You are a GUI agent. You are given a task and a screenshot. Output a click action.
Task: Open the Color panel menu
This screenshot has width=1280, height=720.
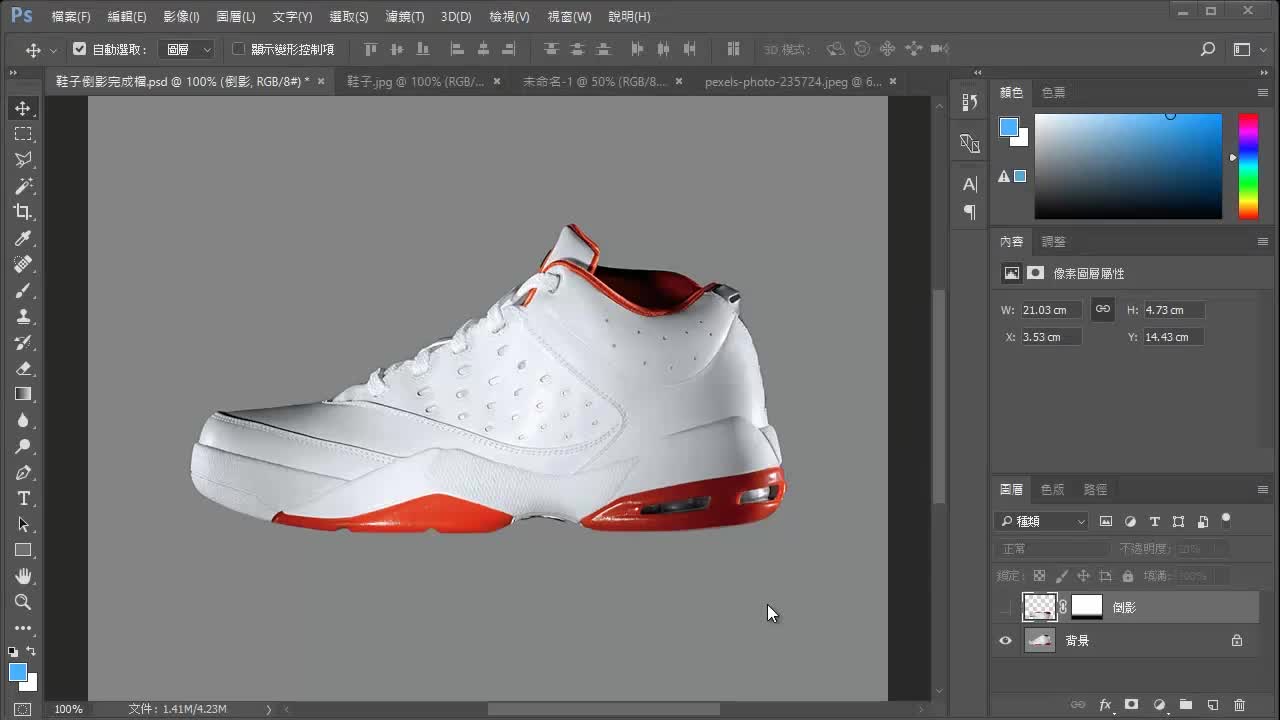(x=1263, y=92)
